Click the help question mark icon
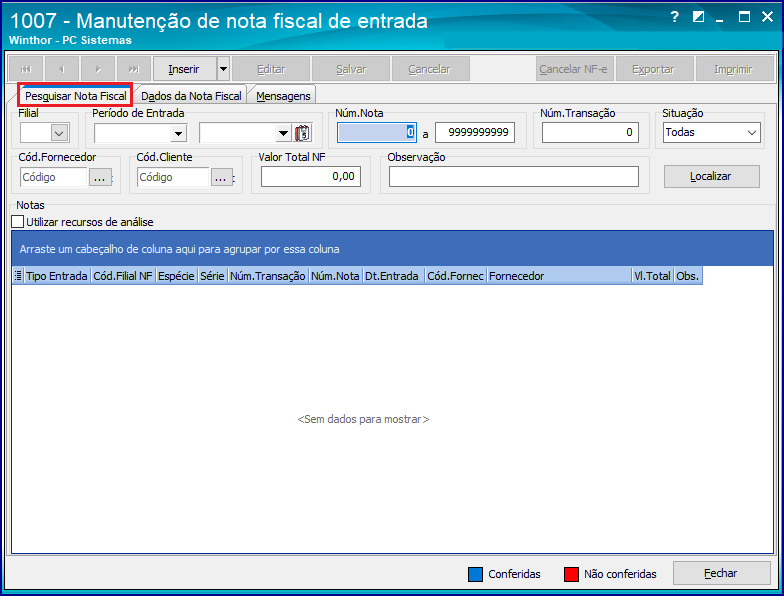The height and width of the screenshot is (596, 784). [674, 18]
